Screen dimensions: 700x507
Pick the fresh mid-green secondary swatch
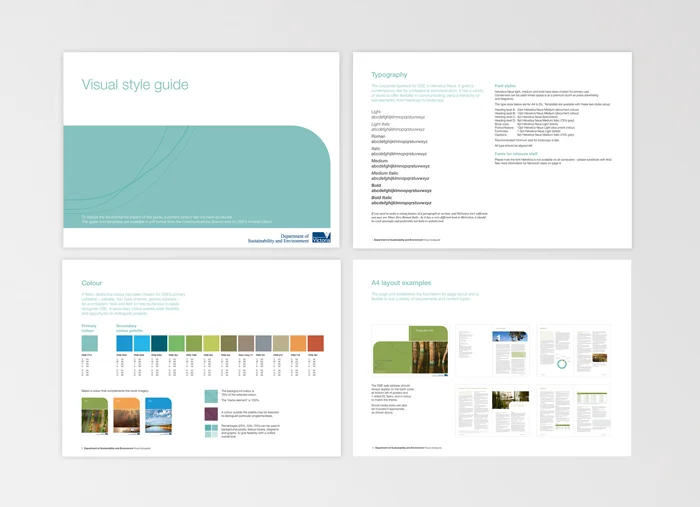coord(176,344)
